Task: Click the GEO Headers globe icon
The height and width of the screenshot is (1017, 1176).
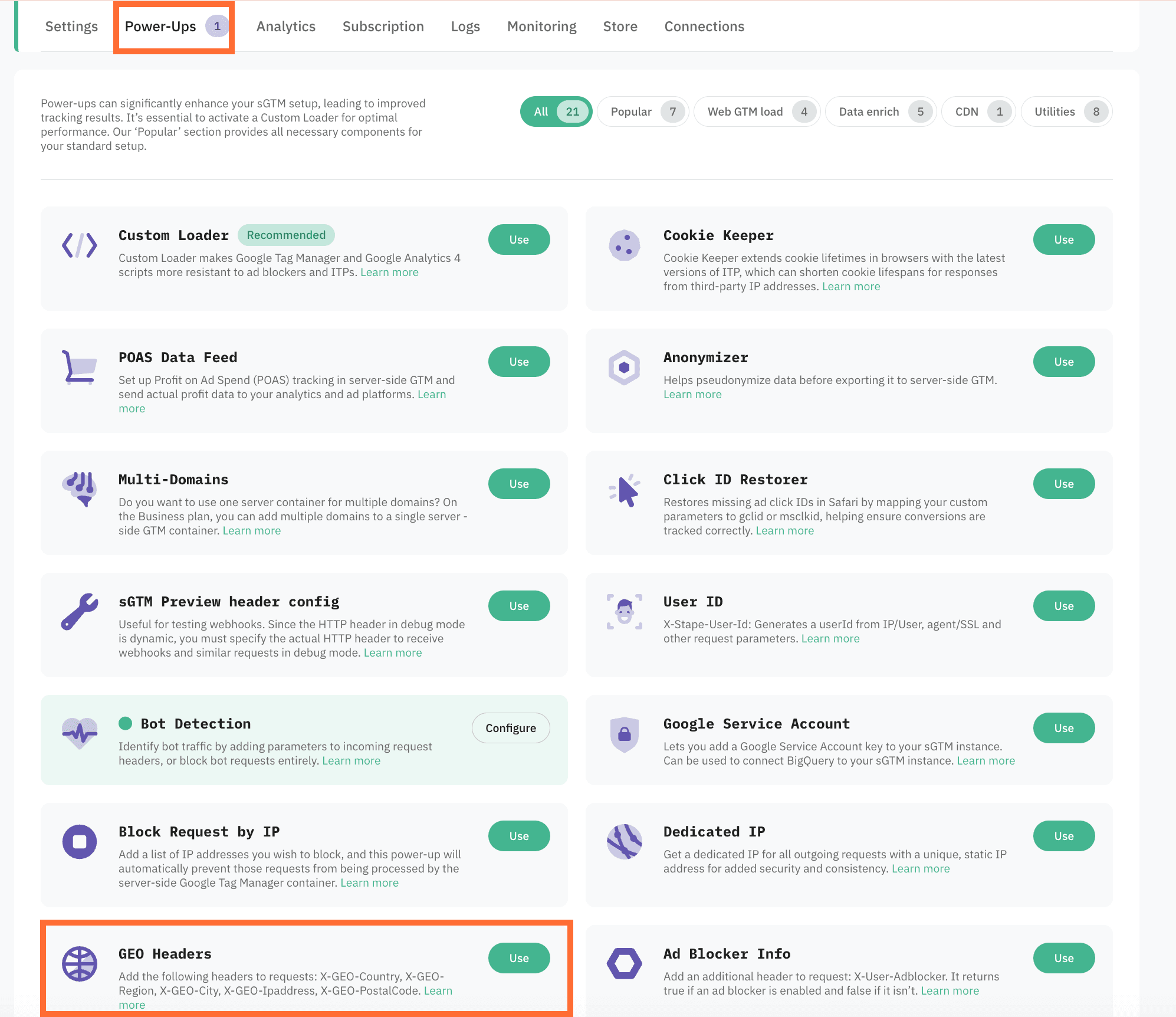Action: pos(80,963)
